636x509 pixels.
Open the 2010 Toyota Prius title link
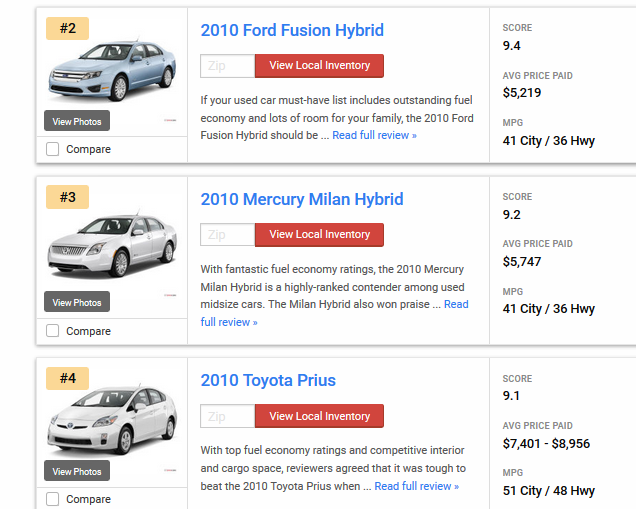click(268, 380)
